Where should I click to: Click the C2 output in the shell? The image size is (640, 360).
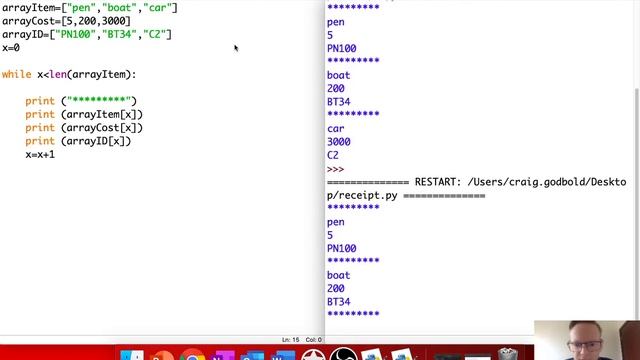pos(333,155)
